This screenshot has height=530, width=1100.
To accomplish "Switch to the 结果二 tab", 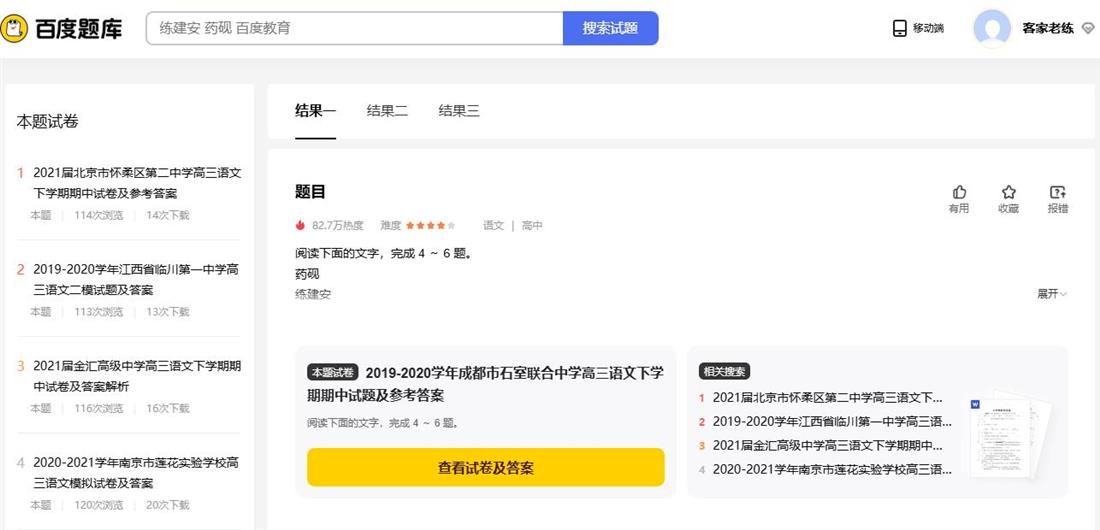I will 387,110.
